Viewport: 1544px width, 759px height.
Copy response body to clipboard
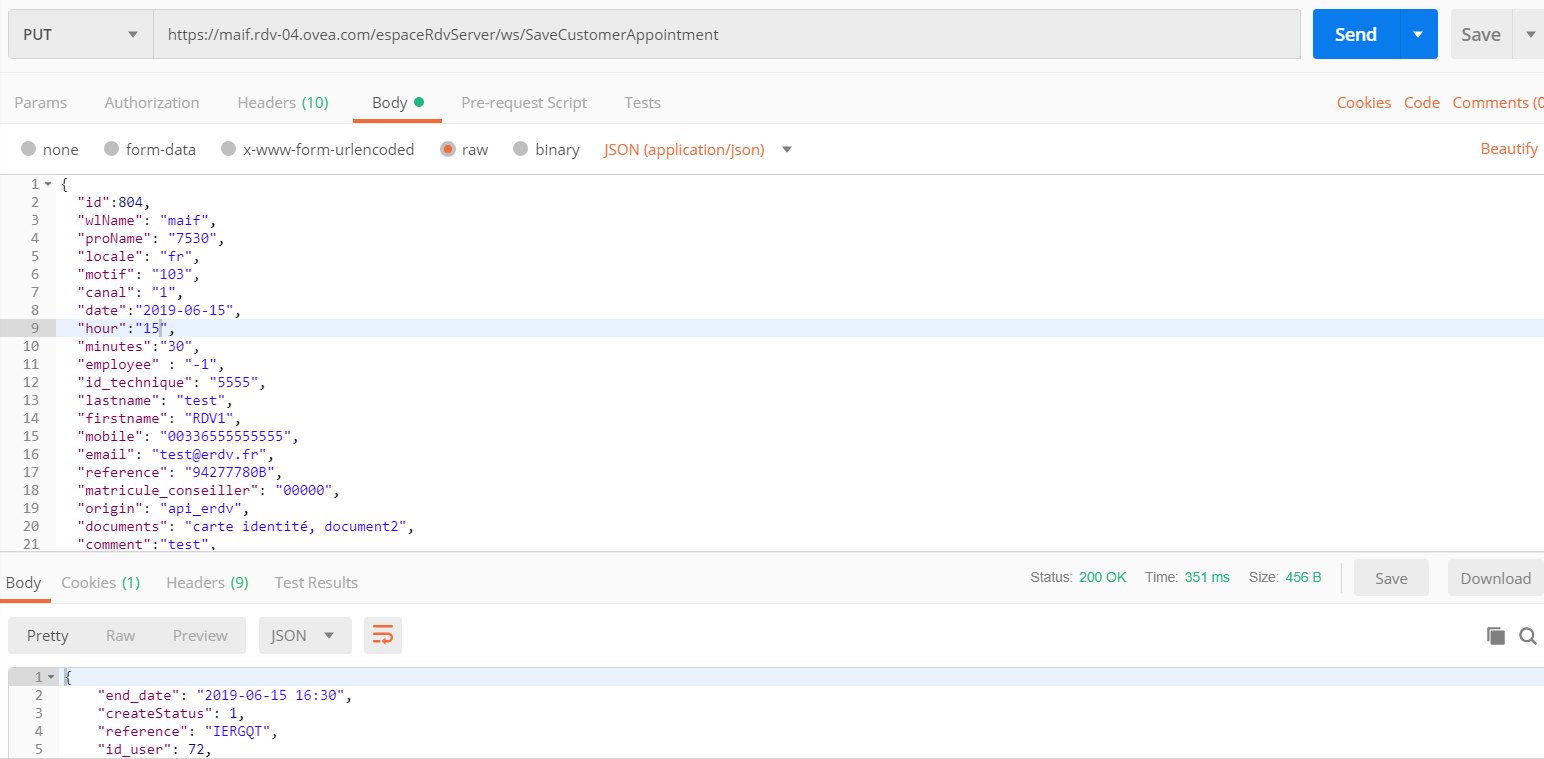coord(1496,636)
